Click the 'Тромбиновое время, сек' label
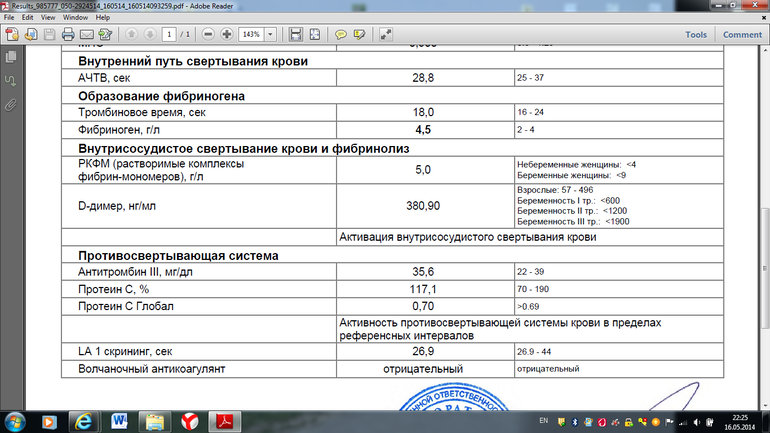The height and width of the screenshot is (433, 770). [x=141, y=112]
